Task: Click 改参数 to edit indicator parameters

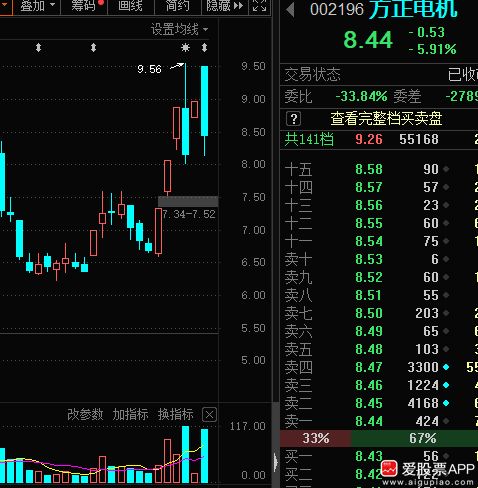Action: point(85,415)
